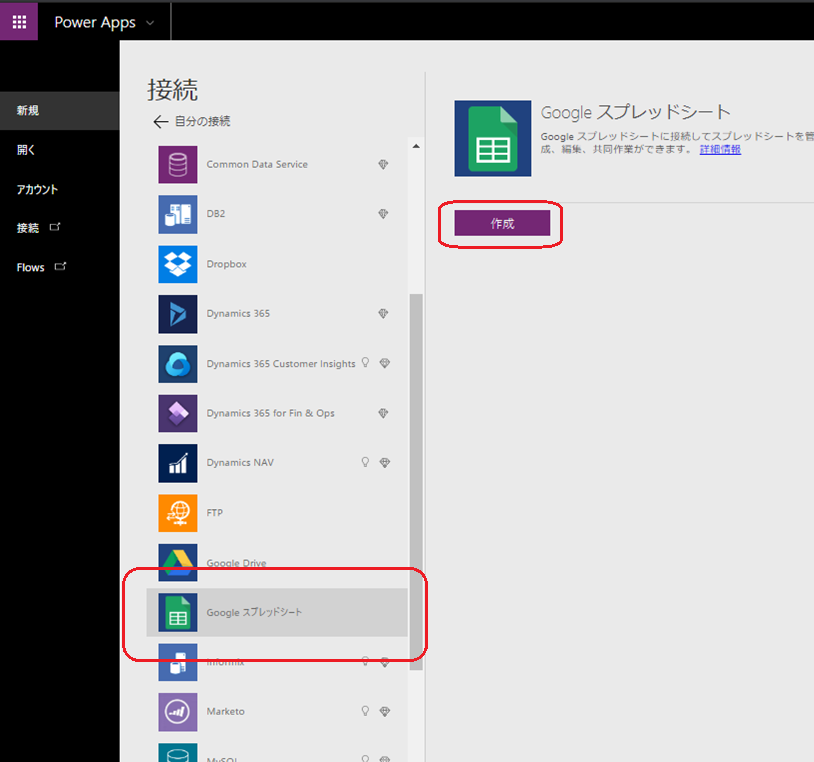Click premium diamond icon for Fin & Ops
The height and width of the screenshot is (762, 814).
tap(383, 414)
